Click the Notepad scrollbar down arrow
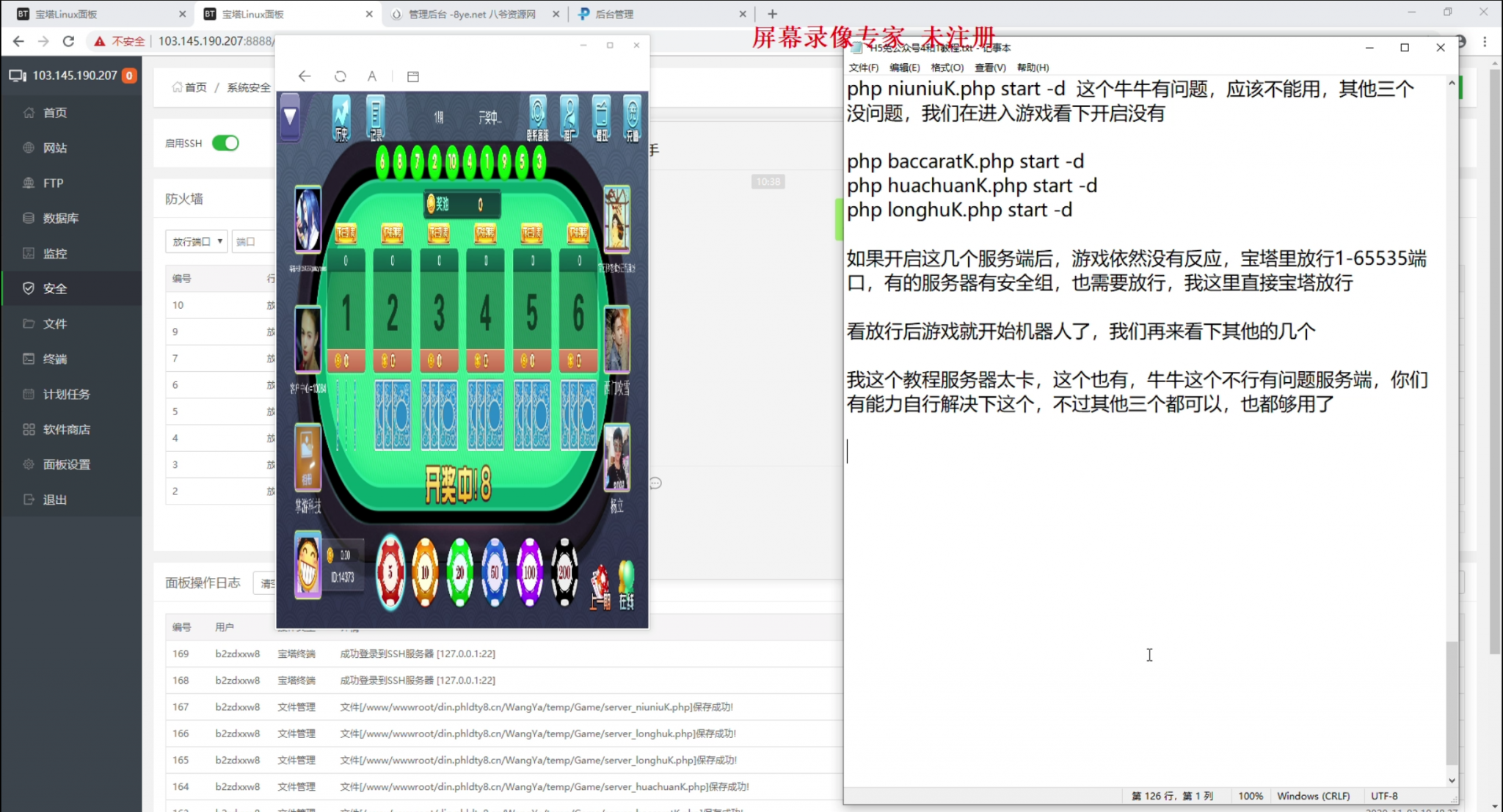Image resolution: width=1503 pixels, height=812 pixels. (1451, 780)
